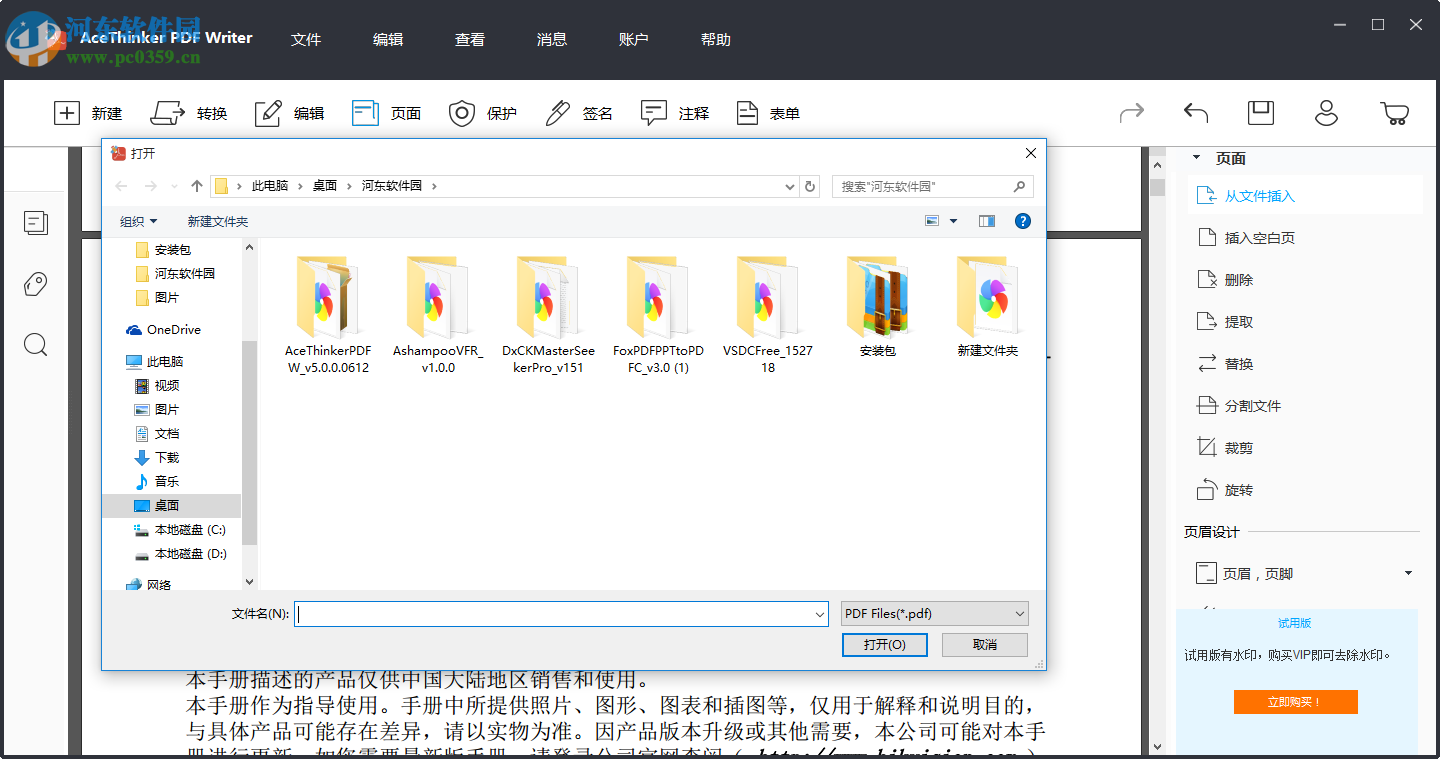This screenshot has height=759, width=1440.
Task: Select the 安装包 folder thumbnail
Action: (877, 300)
